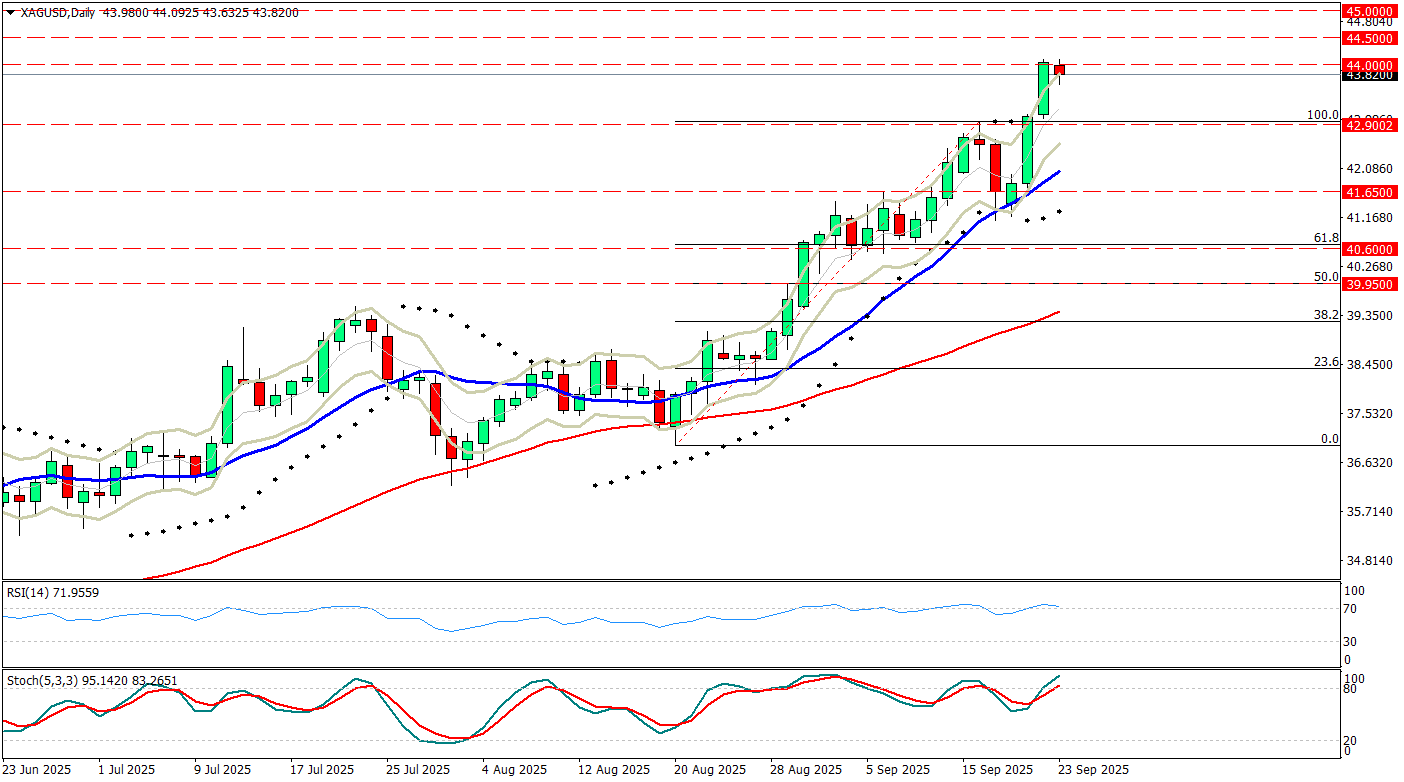Click the black 43.8200 current price tag
The width and height of the screenshot is (1404, 782).
point(1370,75)
